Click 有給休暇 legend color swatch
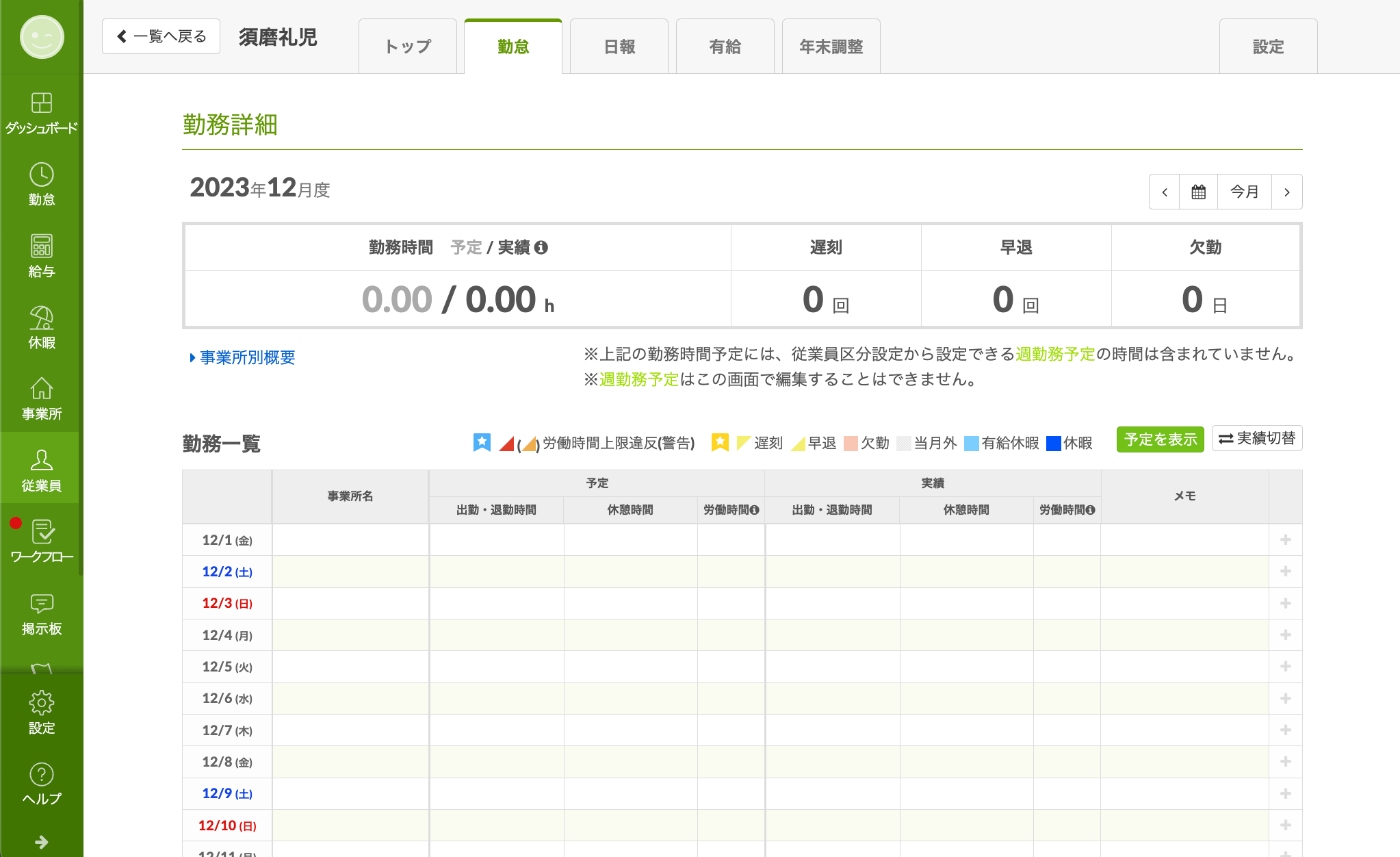Screen dimensions: 1400x857 coord(971,444)
